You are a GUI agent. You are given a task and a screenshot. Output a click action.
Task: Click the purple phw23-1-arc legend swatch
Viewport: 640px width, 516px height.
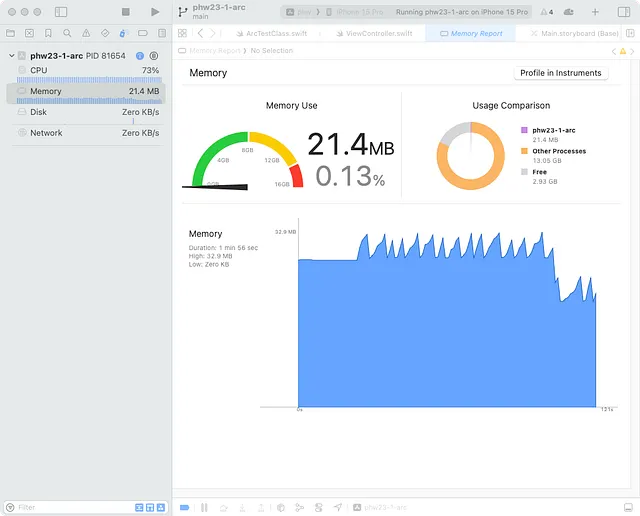click(x=524, y=130)
